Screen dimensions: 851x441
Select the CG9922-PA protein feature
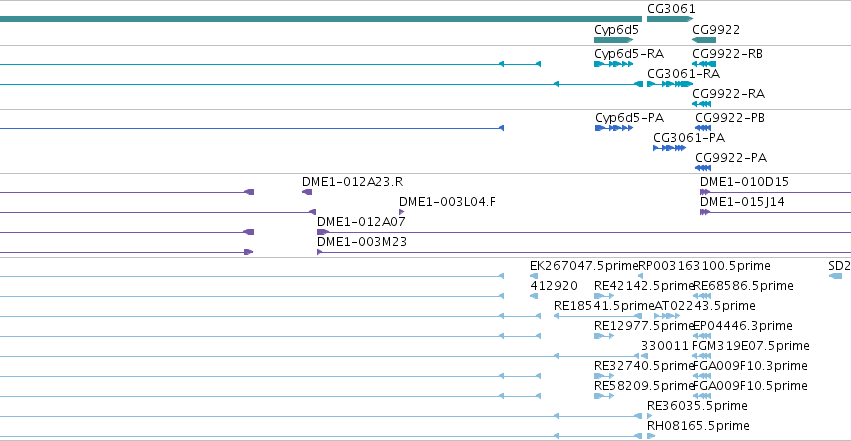(x=703, y=168)
